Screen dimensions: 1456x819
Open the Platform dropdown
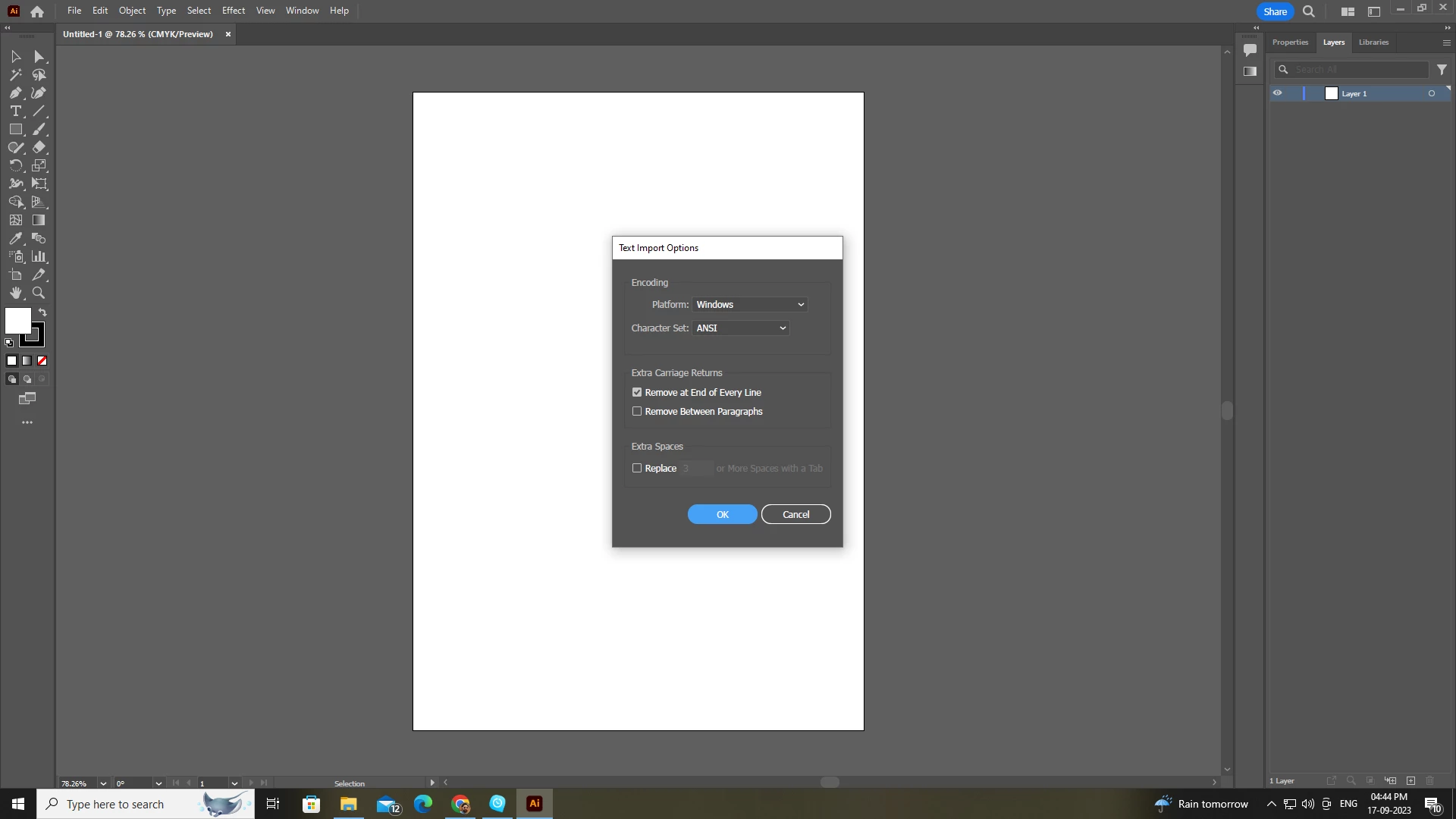coord(749,304)
